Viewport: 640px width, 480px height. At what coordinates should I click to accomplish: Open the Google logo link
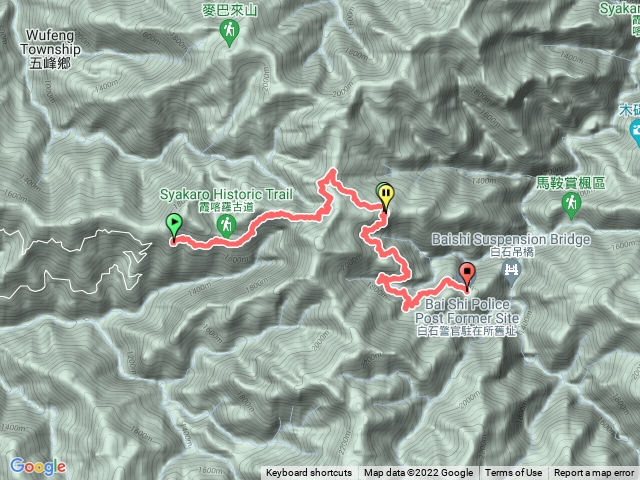pyautogui.click(x=38, y=467)
